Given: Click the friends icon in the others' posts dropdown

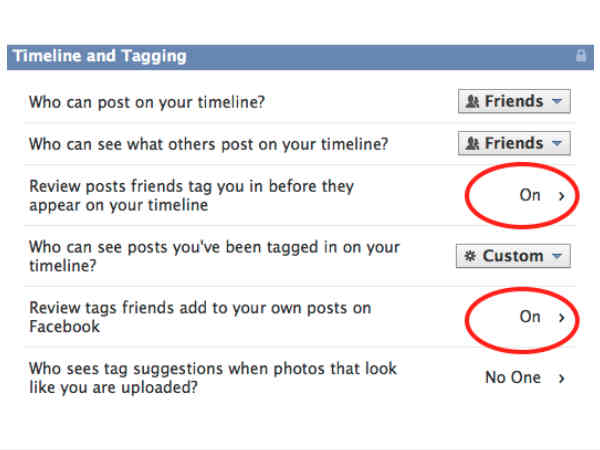Looking at the screenshot, I should coord(473,144).
